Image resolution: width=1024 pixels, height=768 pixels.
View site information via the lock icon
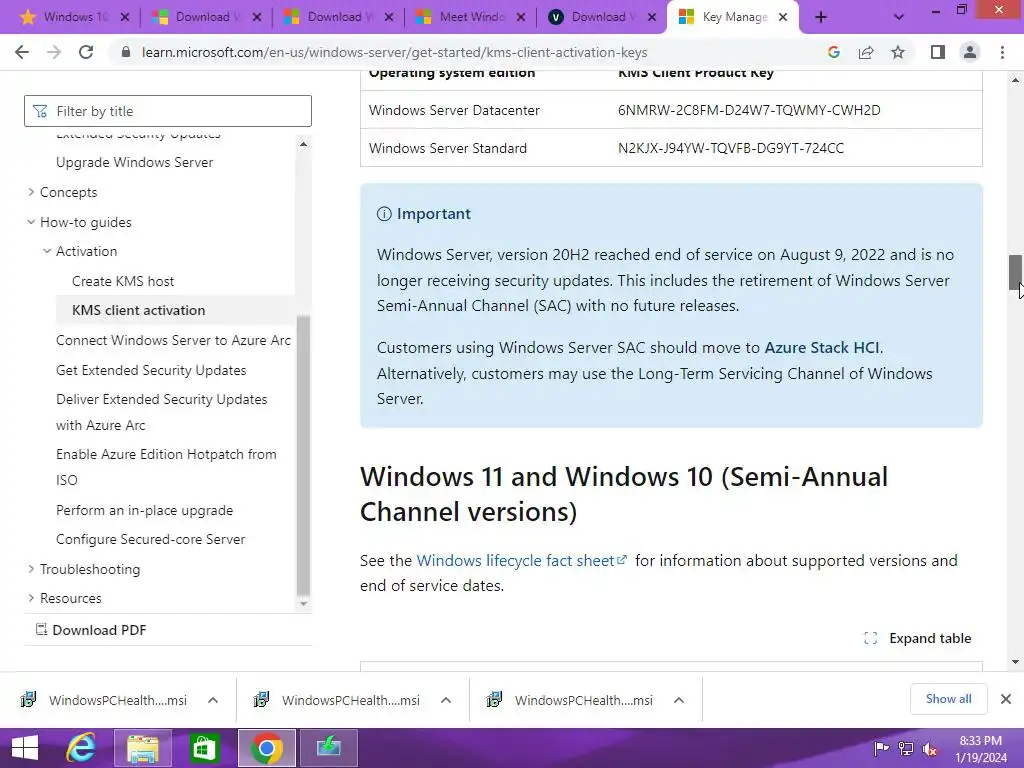click(x=126, y=52)
